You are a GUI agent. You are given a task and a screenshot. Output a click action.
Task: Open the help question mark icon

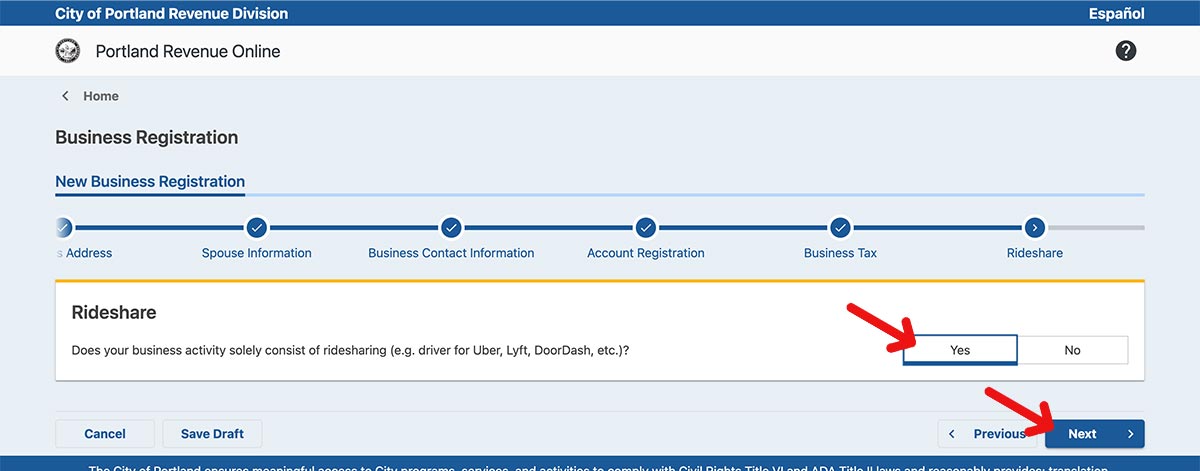click(x=1126, y=51)
